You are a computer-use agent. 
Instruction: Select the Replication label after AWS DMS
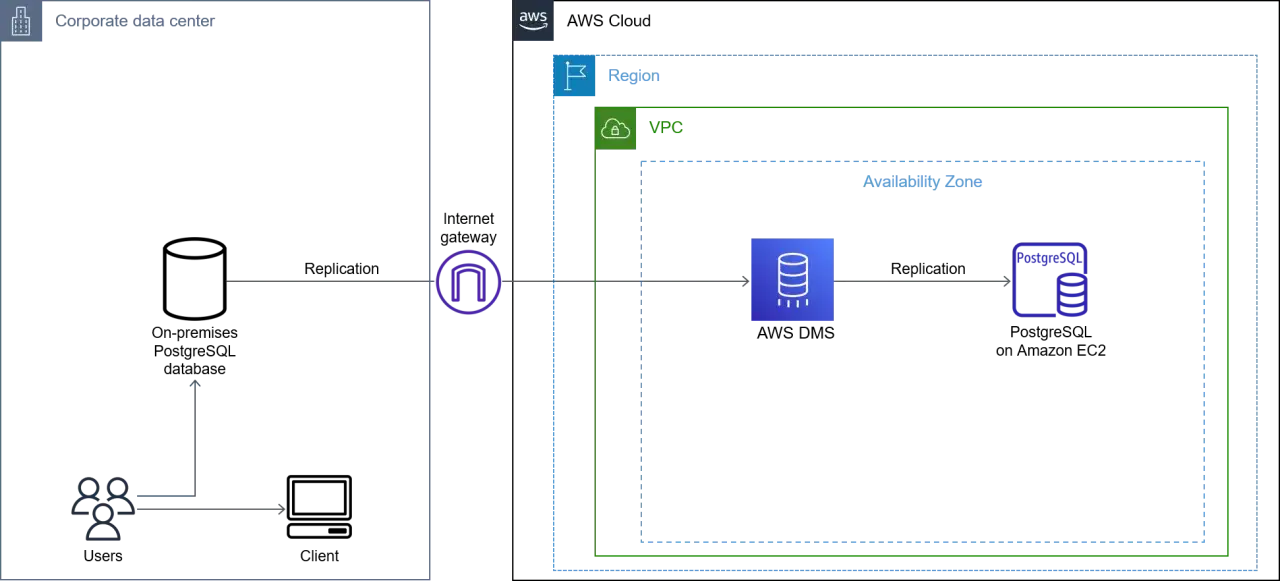tap(928, 268)
